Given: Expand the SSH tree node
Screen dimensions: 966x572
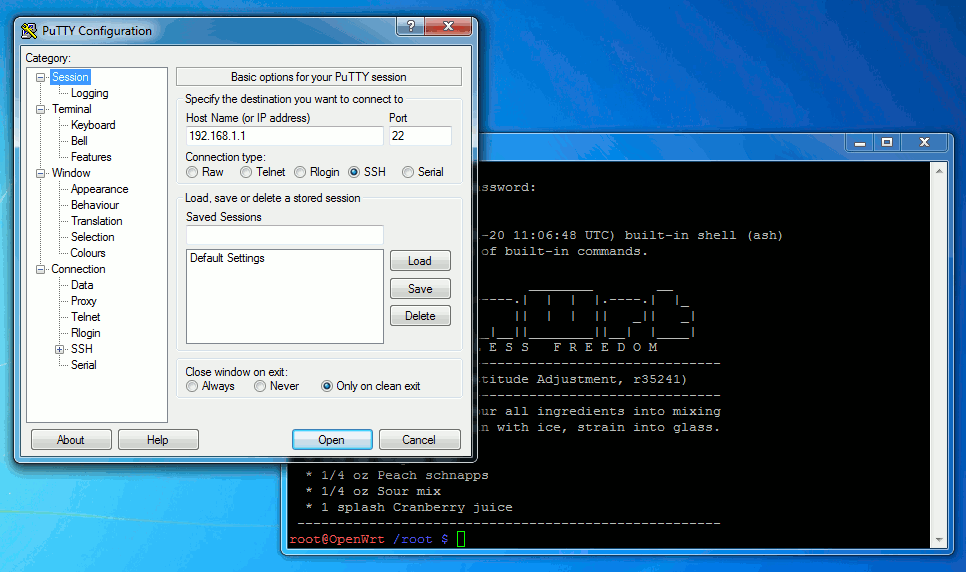Looking at the screenshot, I should coord(60,349).
